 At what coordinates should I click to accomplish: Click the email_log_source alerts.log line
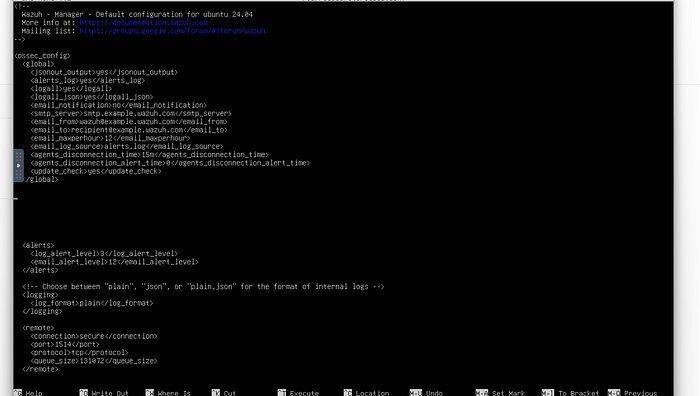coord(127,146)
